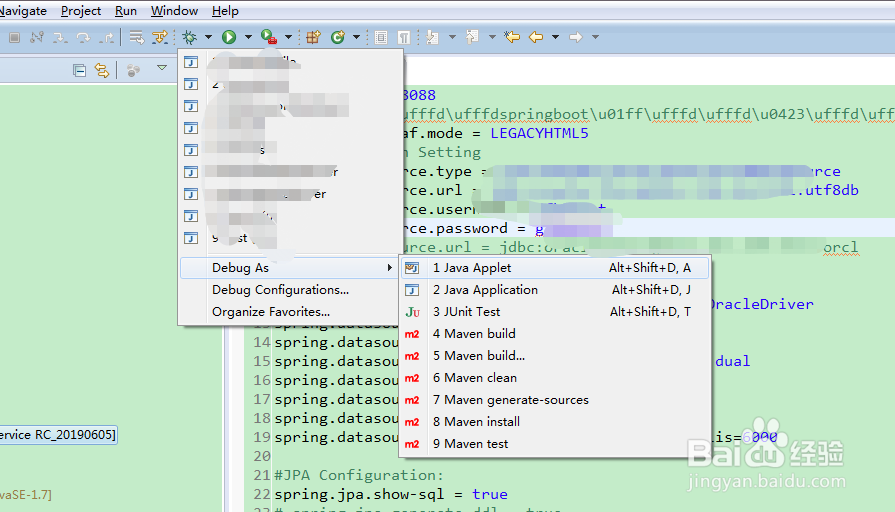Open the Previous Annotation dropdown arrow
Image resolution: width=895 pixels, height=512 pixels.
coord(492,37)
